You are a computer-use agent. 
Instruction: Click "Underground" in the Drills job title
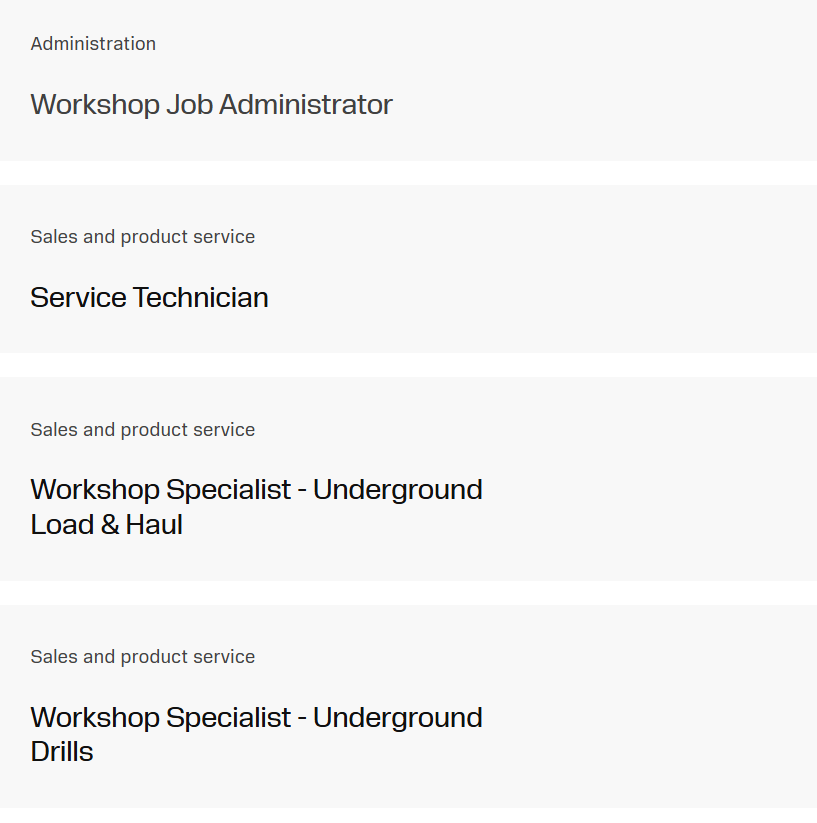[397, 718]
